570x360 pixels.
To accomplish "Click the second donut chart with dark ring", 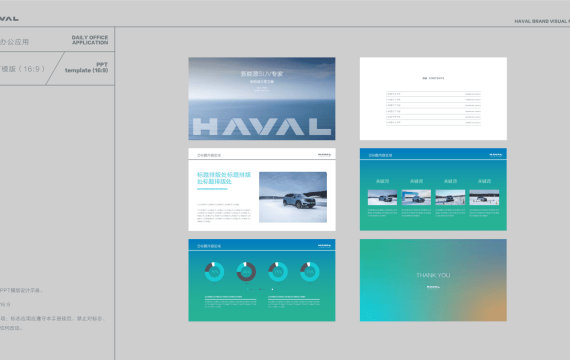I will point(246,272).
